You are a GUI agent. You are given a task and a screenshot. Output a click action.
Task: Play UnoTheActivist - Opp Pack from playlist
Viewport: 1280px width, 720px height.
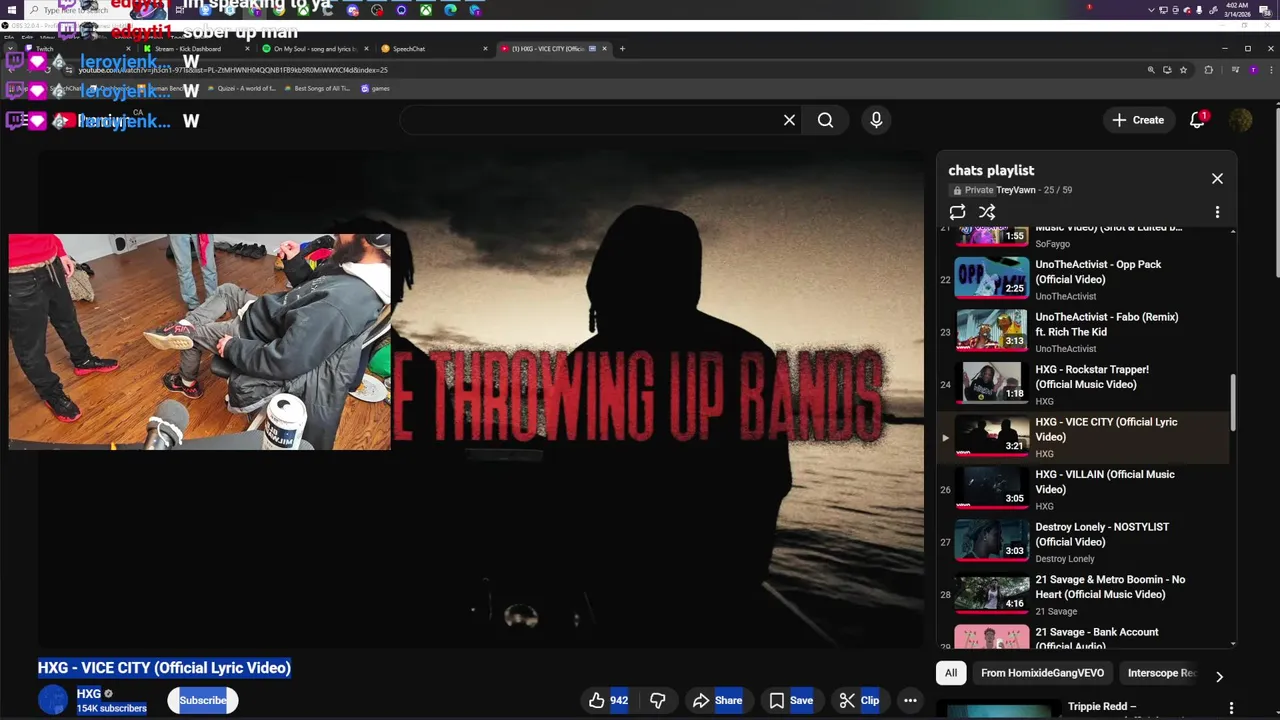pyautogui.click(x=1084, y=280)
